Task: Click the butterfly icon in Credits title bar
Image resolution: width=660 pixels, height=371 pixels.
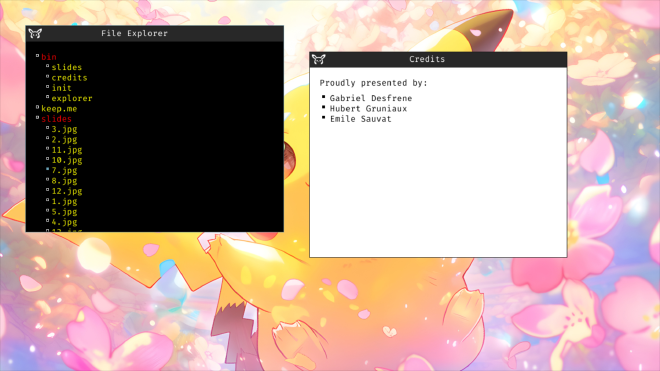Action: point(319,59)
